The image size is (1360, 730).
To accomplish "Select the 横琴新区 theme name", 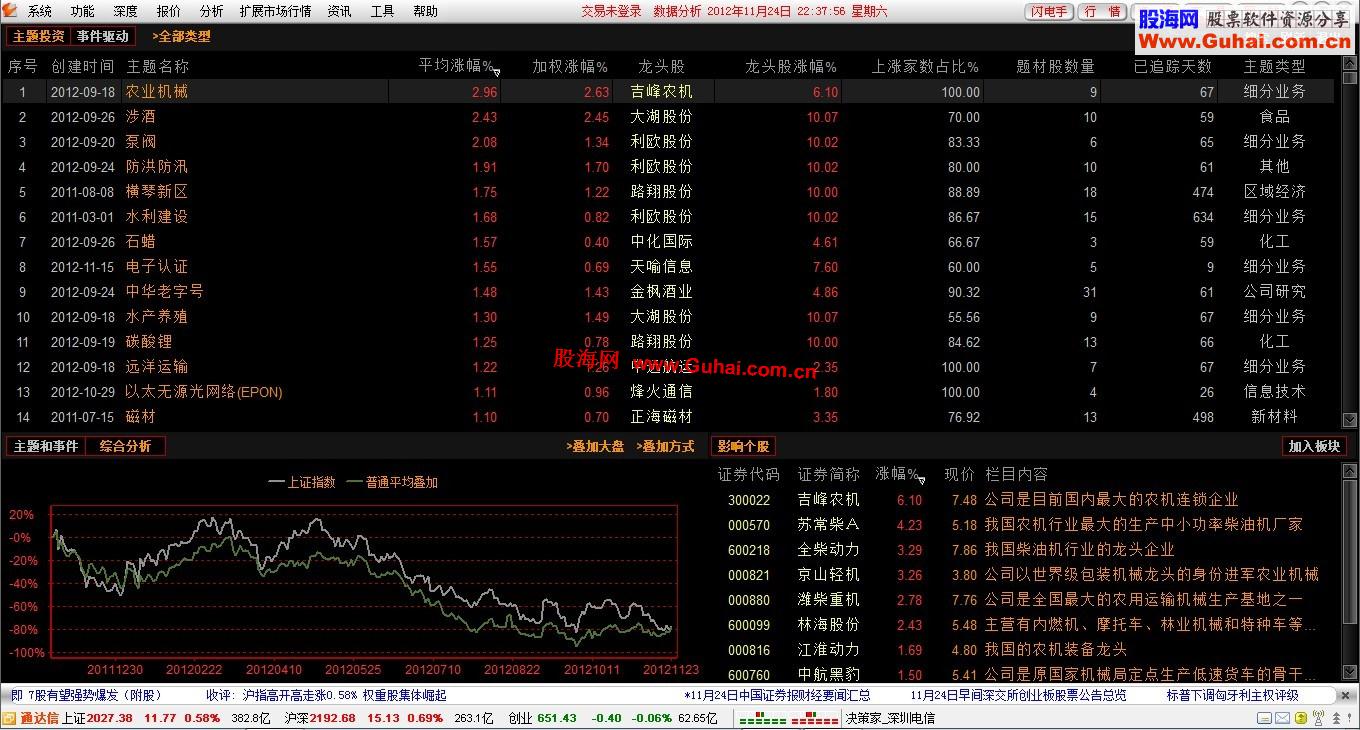I will tap(157, 191).
